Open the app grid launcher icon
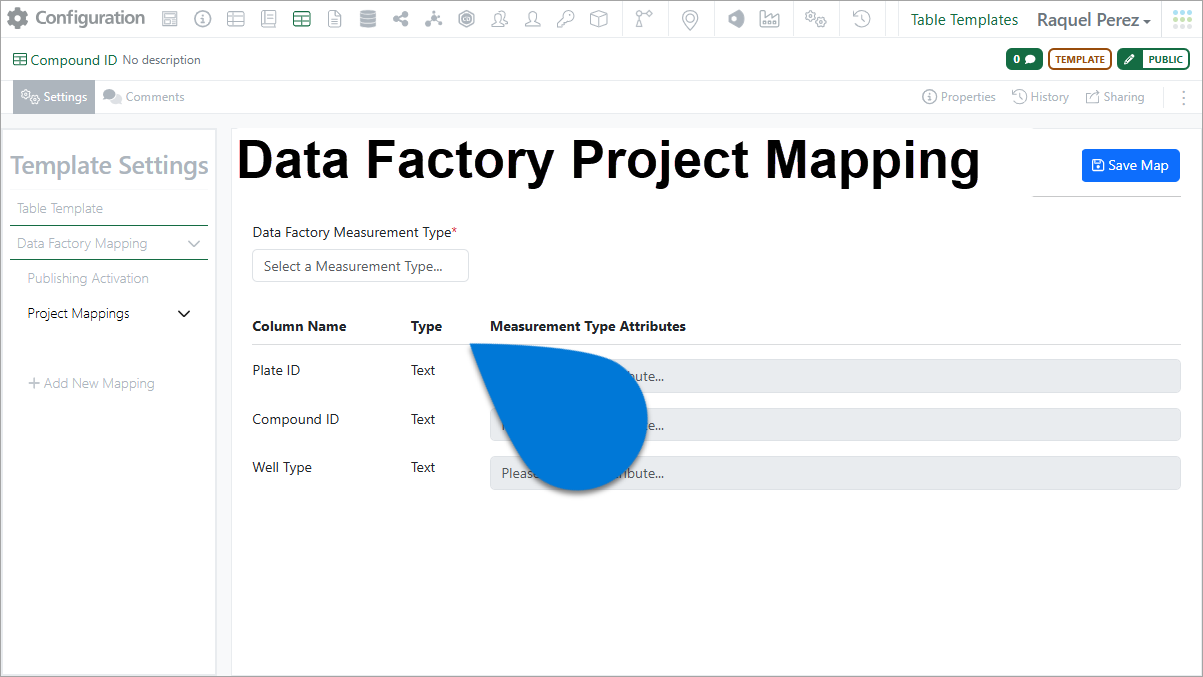The width and height of the screenshot is (1203, 677). pos(1182,19)
